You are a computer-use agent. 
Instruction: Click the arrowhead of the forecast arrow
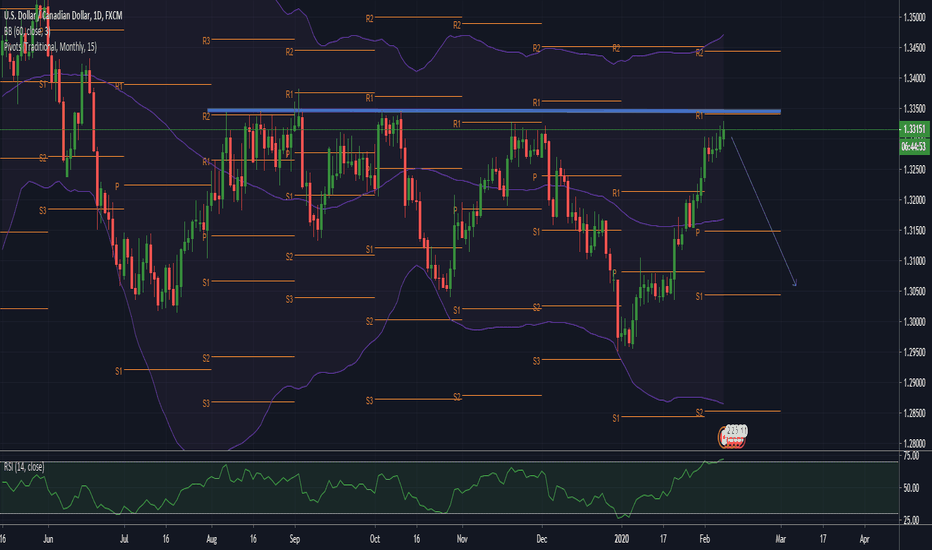[795, 284]
